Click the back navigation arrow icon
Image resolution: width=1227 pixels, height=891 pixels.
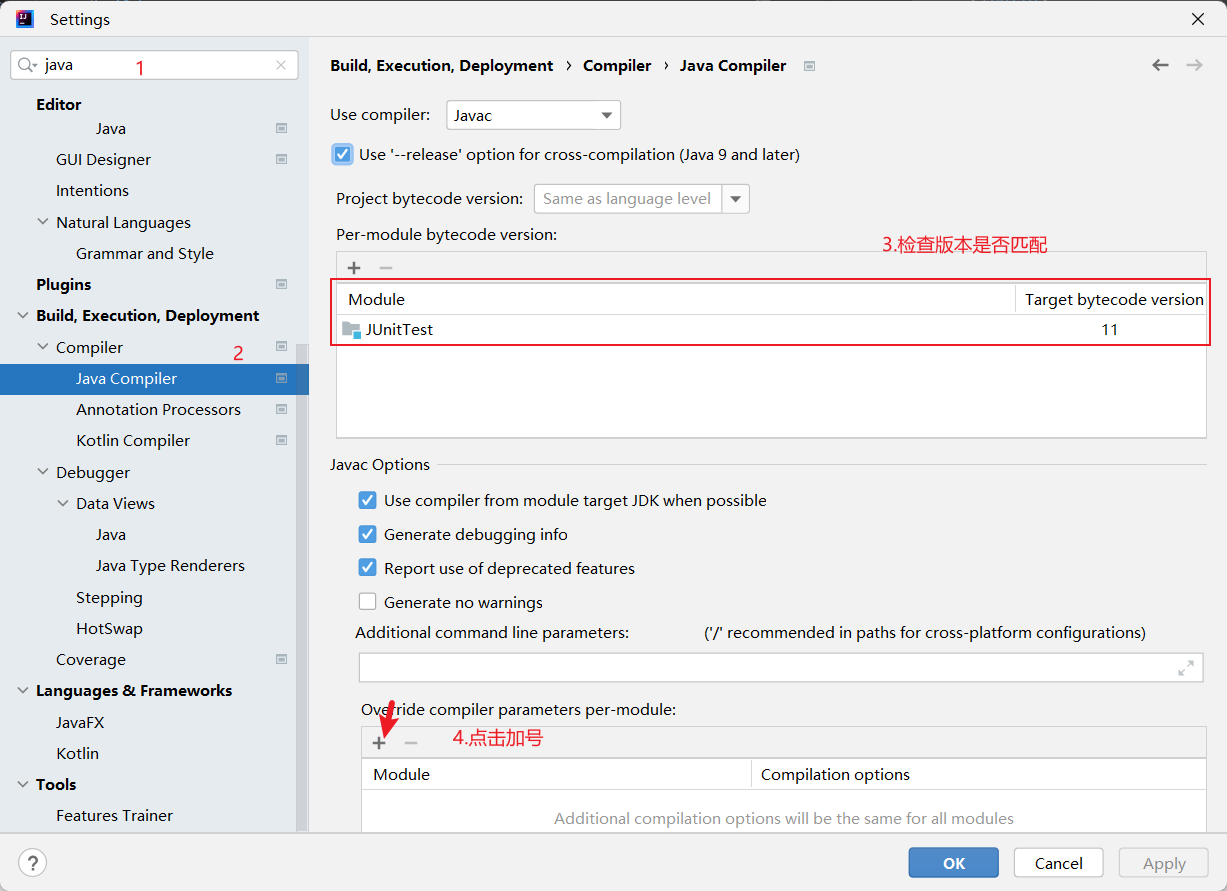[1160, 65]
